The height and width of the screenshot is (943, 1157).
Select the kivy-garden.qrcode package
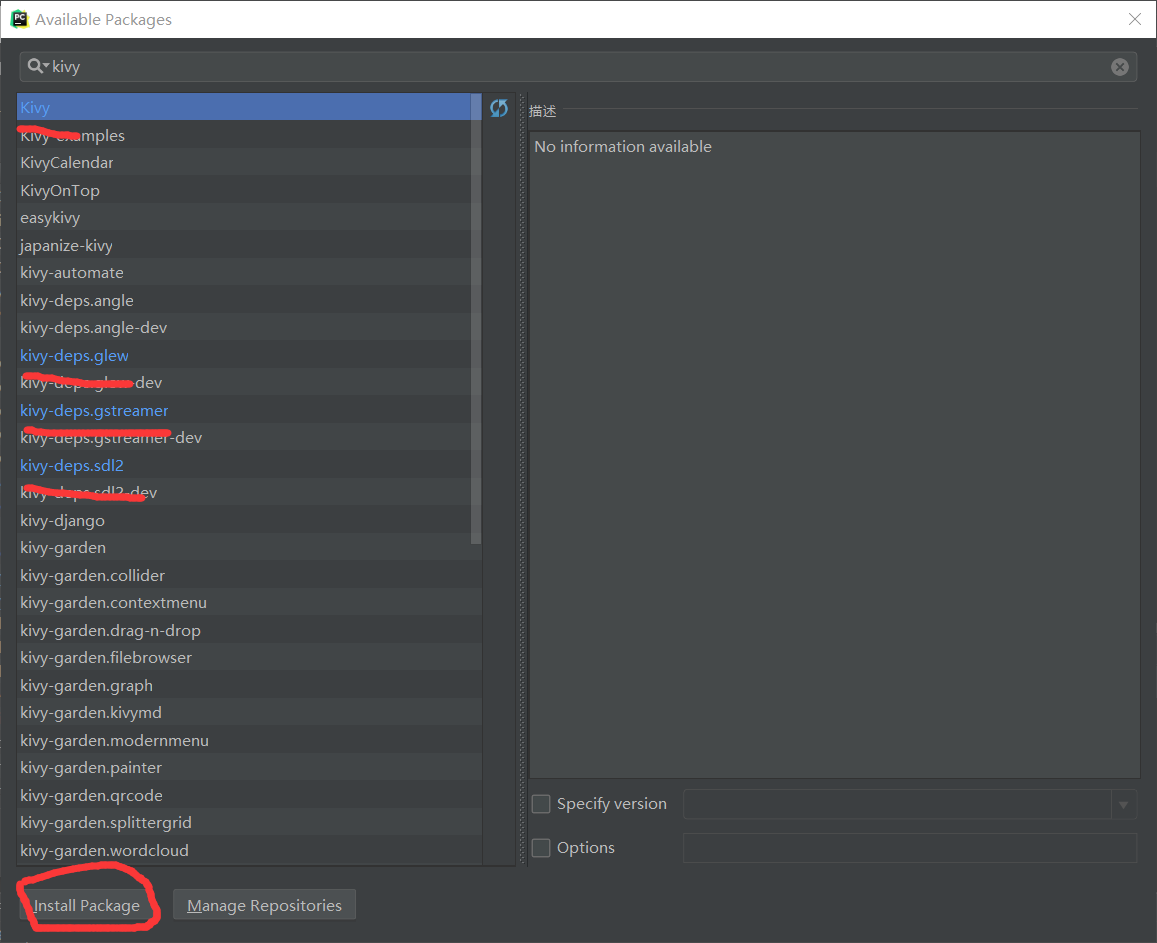[249, 795]
